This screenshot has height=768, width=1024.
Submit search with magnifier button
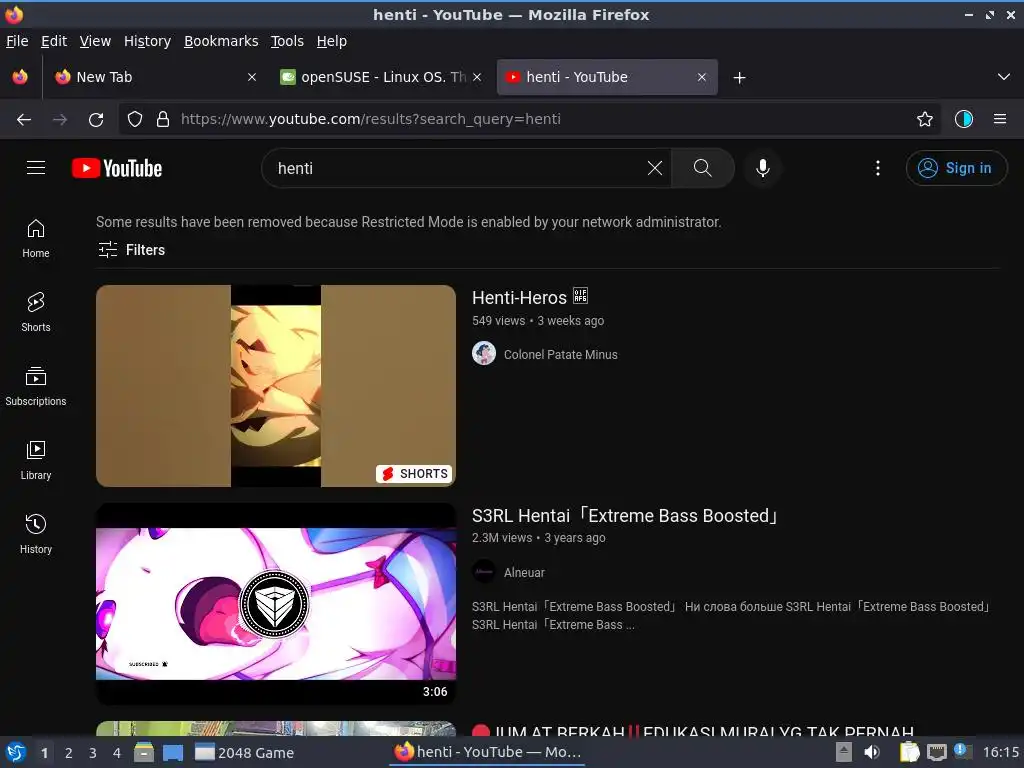(703, 168)
